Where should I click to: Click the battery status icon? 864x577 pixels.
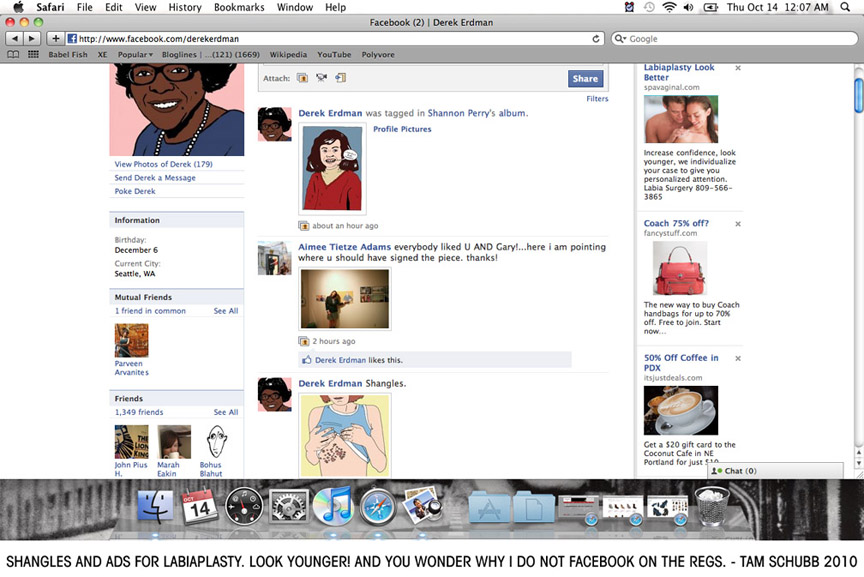[710, 7]
